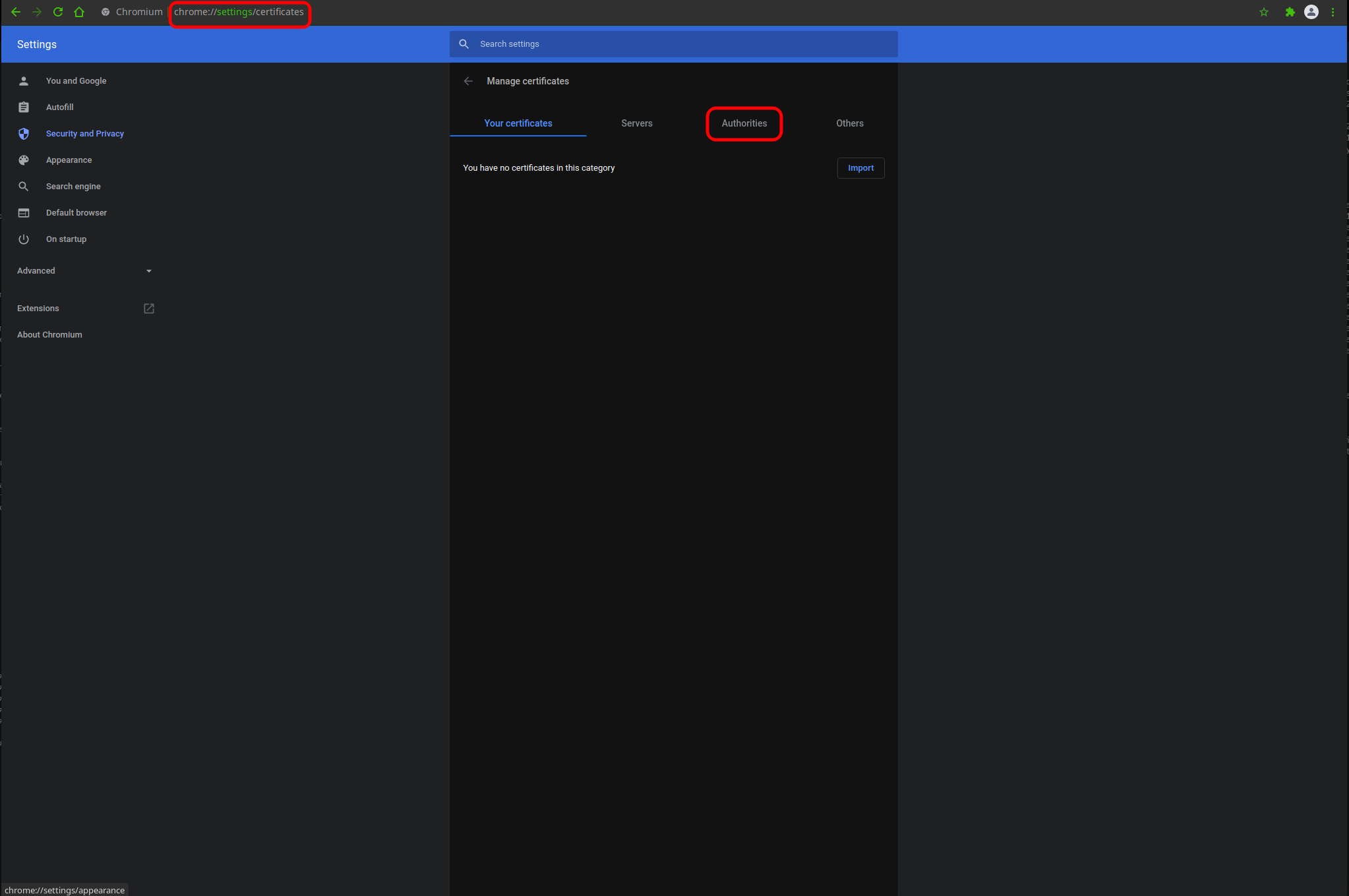Click the address bar URL
1349x896 pixels.
(x=239, y=12)
